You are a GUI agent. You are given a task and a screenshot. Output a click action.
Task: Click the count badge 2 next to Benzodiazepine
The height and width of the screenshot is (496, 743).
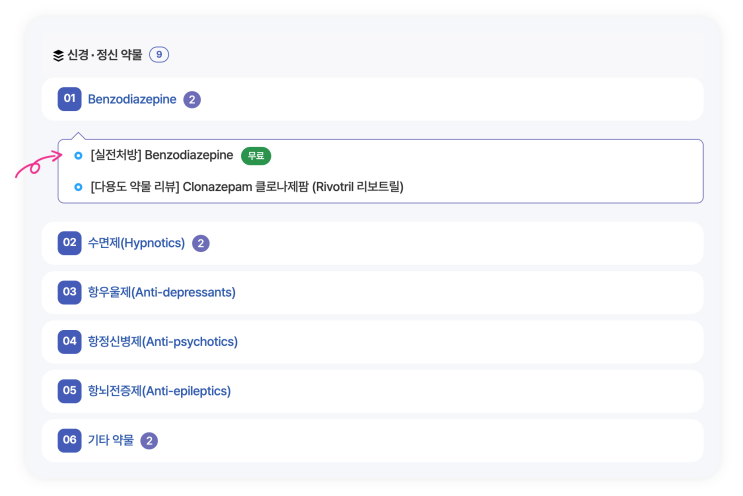[x=192, y=99]
